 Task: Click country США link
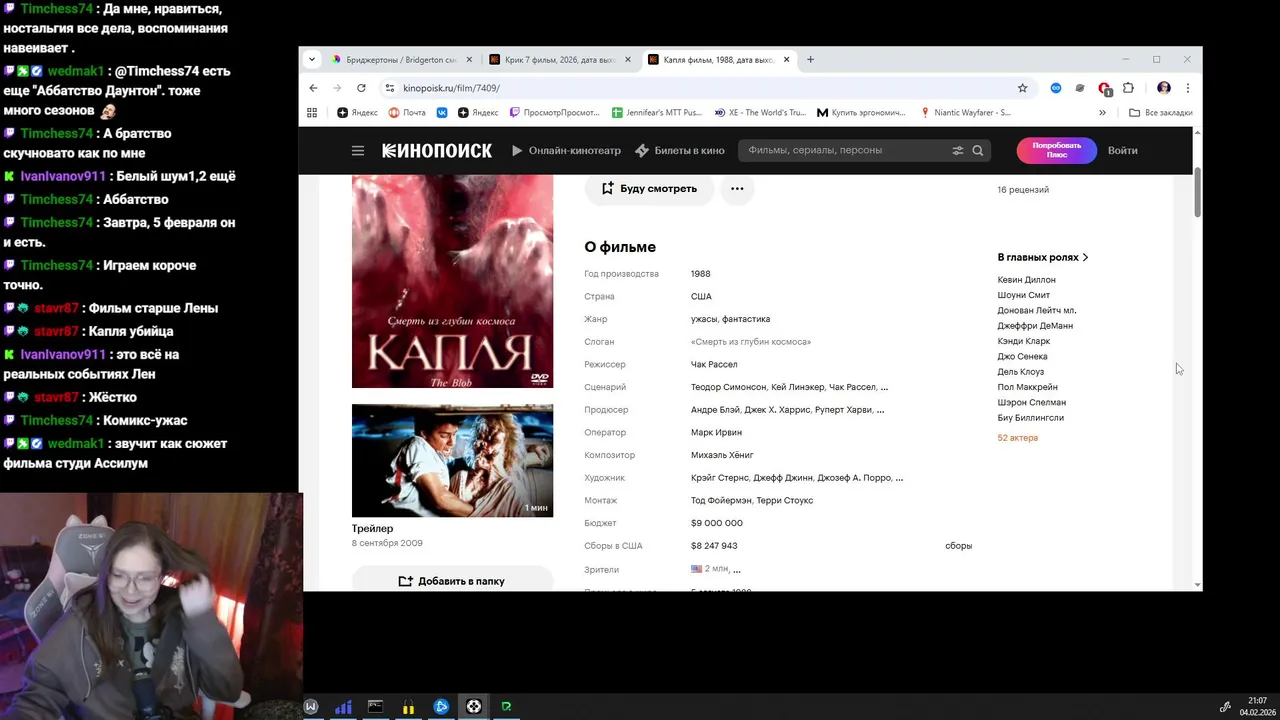[701, 296]
